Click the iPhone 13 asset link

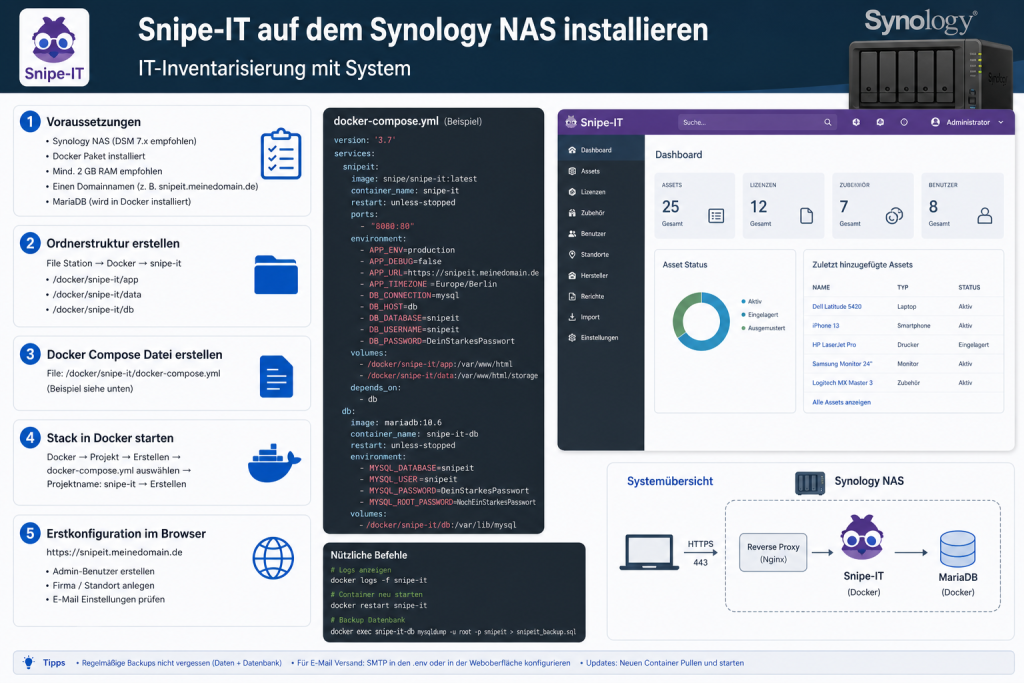825,325
